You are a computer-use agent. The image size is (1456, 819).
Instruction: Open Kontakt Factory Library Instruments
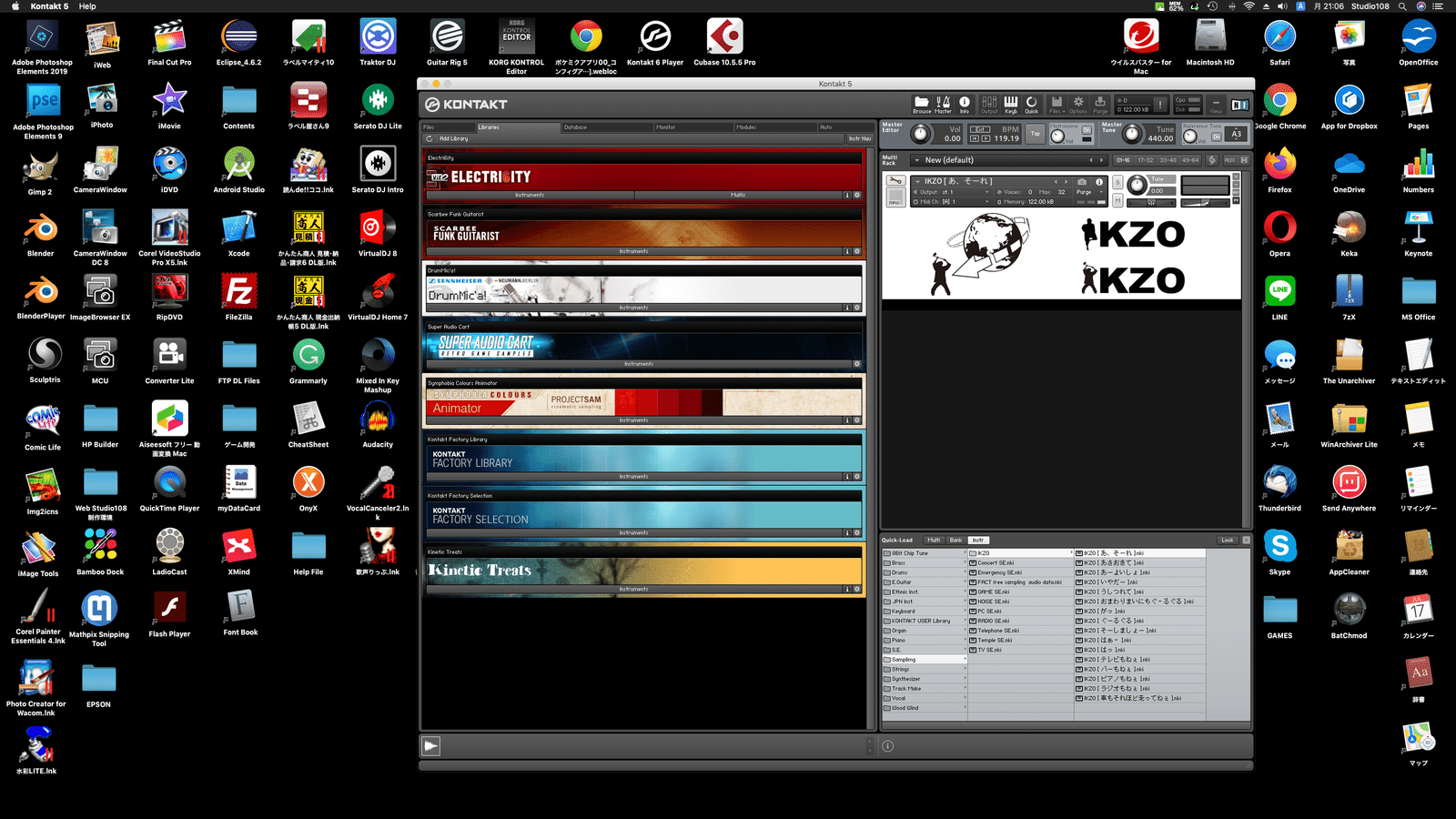pos(634,476)
